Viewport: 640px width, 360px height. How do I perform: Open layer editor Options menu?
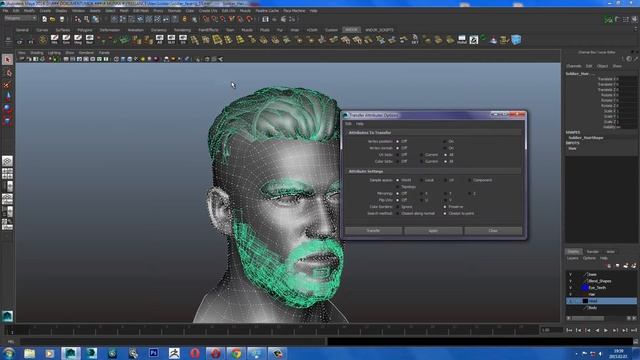pos(589,258)
